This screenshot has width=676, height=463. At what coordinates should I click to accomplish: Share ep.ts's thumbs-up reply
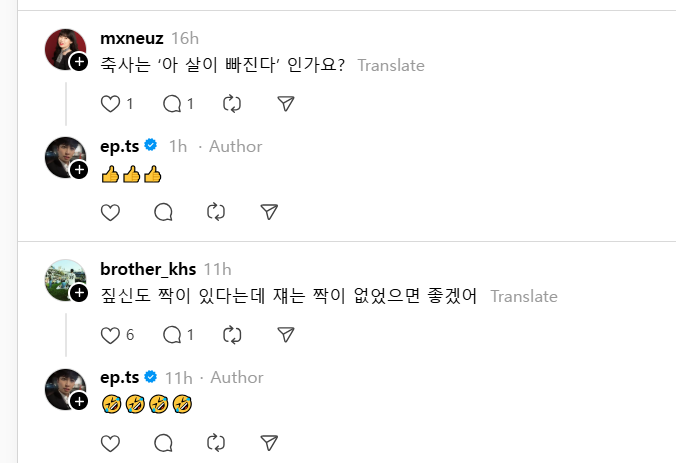coord(269,211)
